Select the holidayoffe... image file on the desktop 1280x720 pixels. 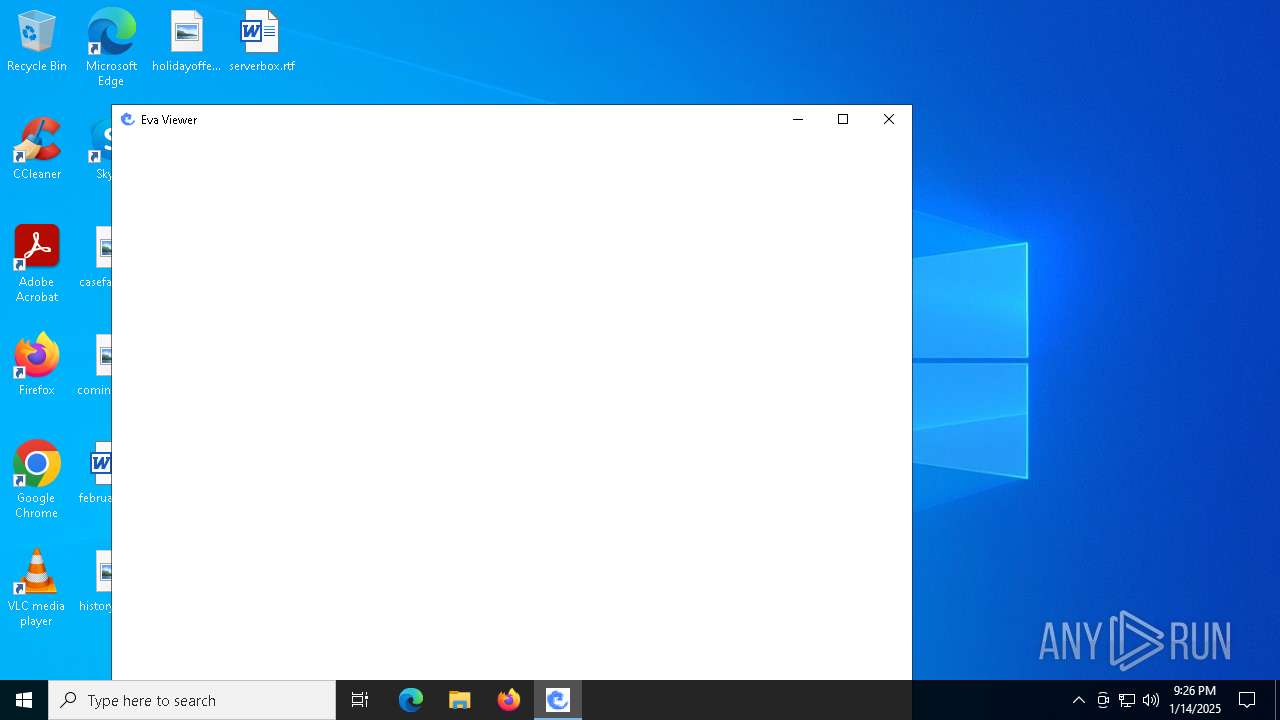(x=186, y=42)
